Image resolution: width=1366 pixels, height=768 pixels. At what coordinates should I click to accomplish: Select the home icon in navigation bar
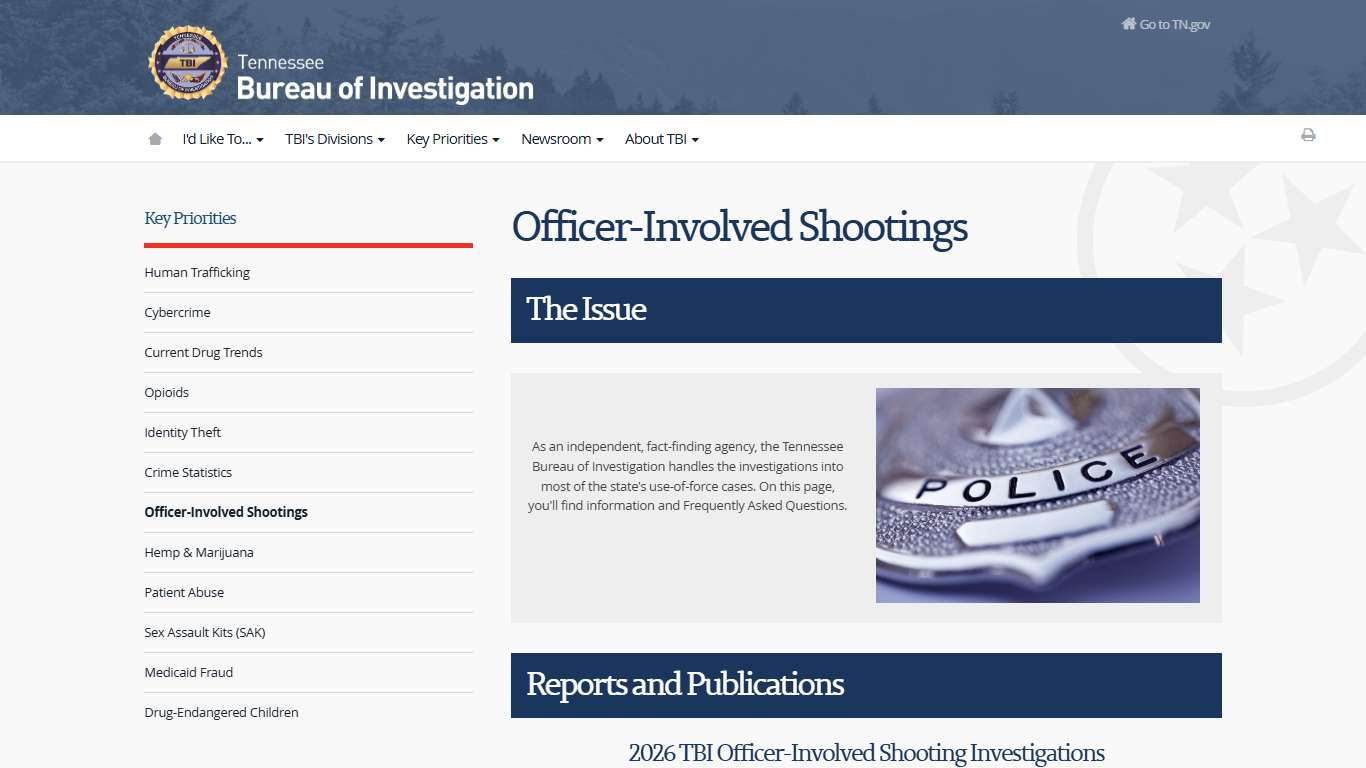pyautogui.click(x=155, y=138)
